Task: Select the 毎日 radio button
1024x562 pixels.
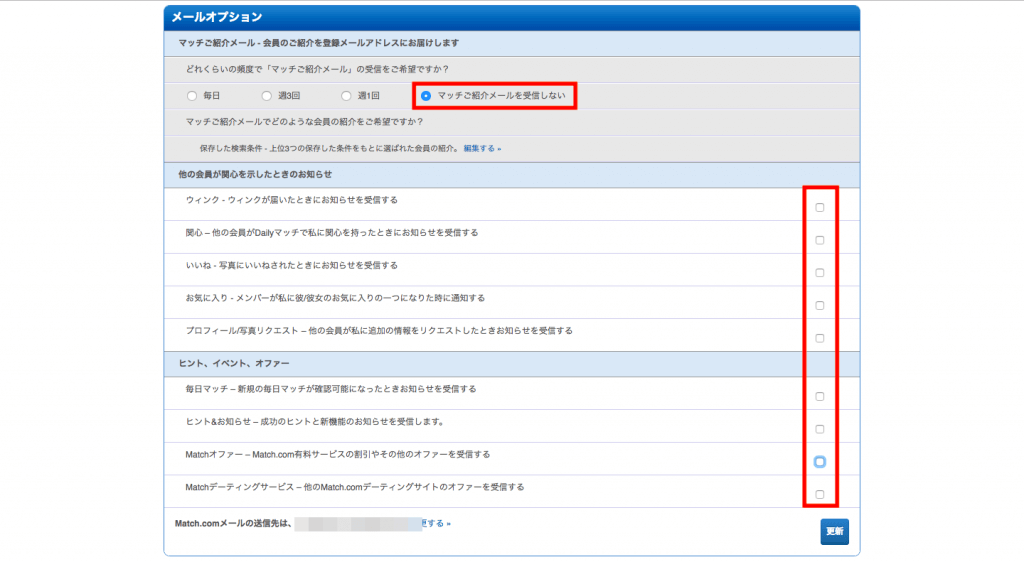Action: click(192, 96)
